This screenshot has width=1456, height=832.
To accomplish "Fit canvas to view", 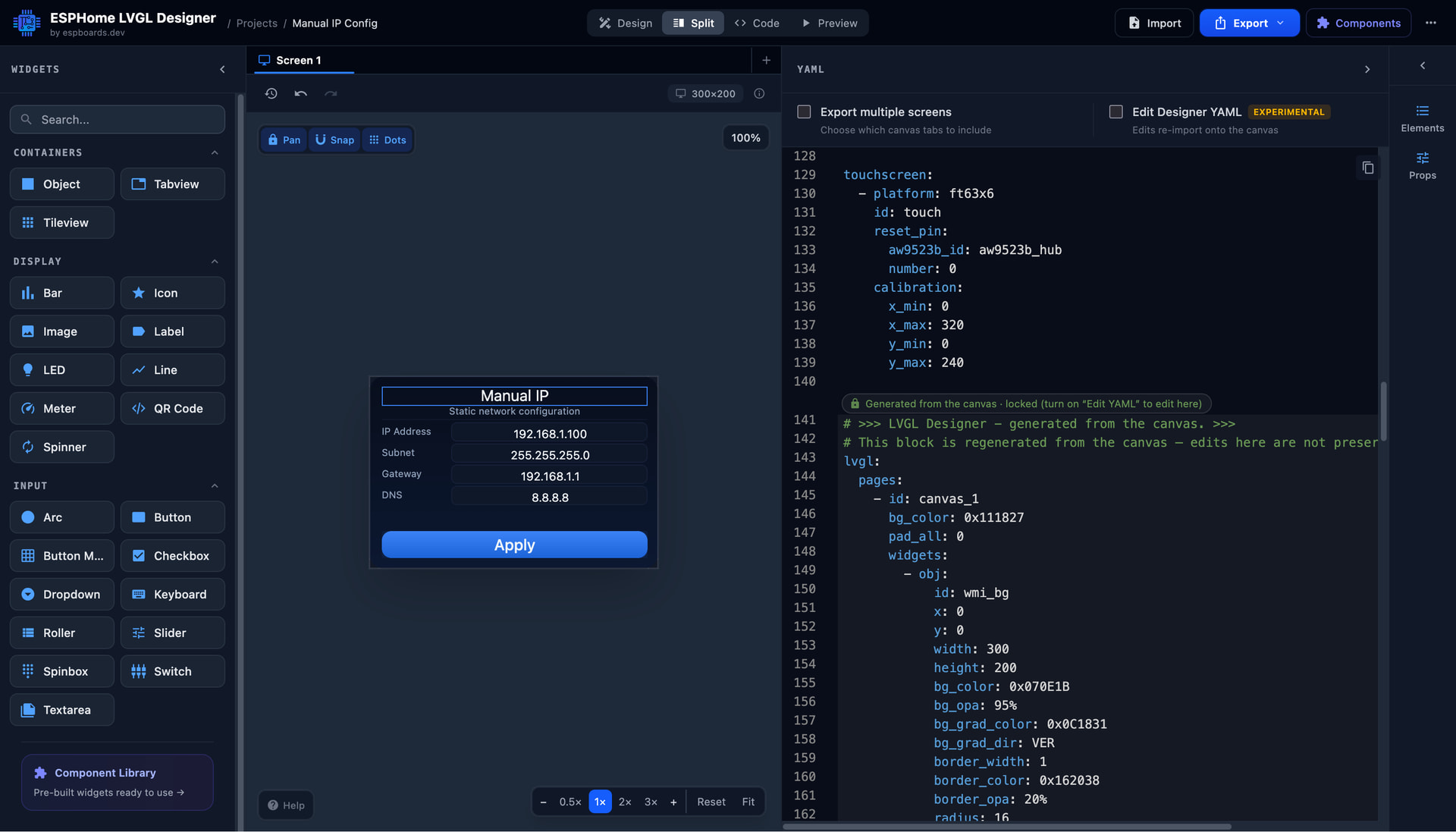I will click(748, 802).
